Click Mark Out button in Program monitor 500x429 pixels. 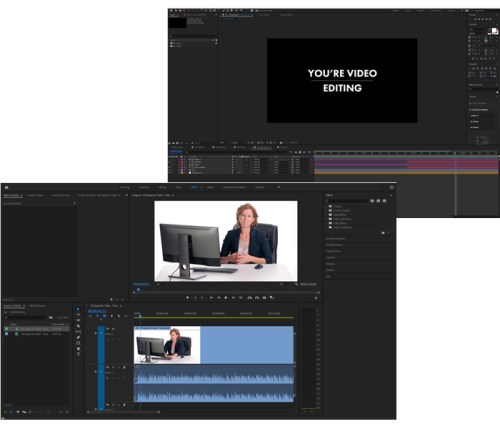[x=202, y=297]
